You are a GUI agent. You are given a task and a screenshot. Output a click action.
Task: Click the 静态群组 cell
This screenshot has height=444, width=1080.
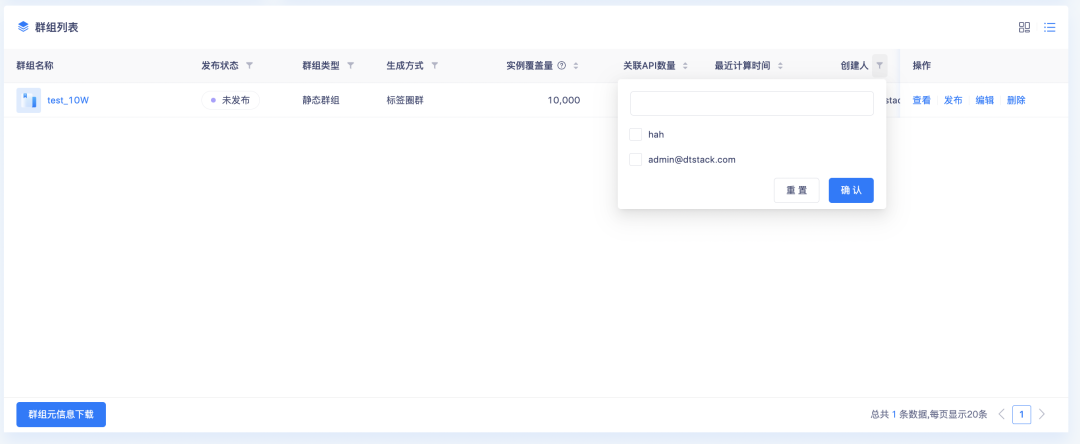tap(321, 101)
